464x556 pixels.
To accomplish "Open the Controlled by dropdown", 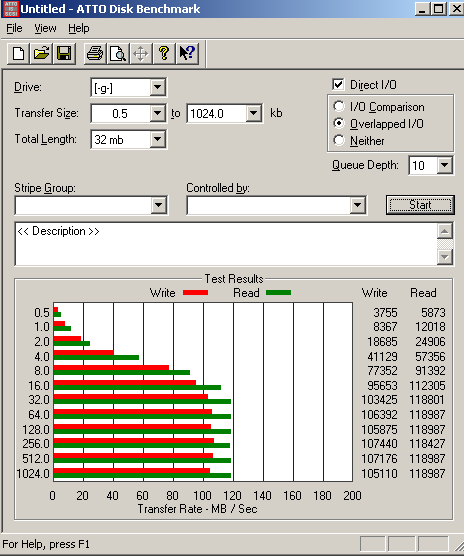I will [357, 205].
